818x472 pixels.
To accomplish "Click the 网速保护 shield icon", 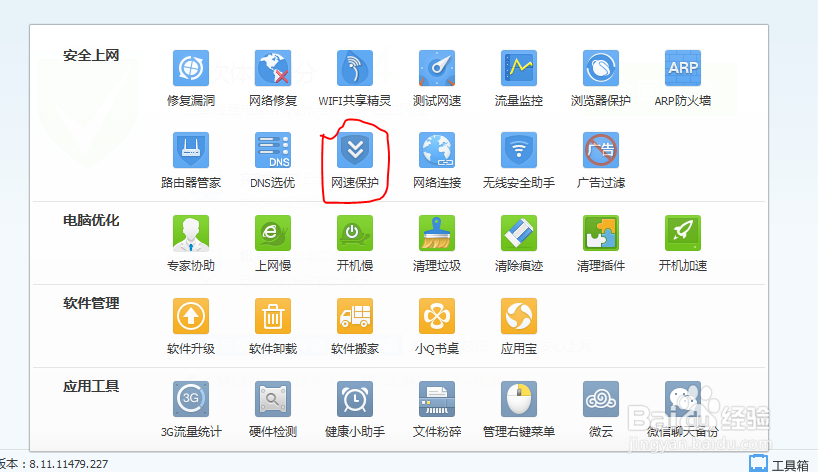I will pos(355,150).
